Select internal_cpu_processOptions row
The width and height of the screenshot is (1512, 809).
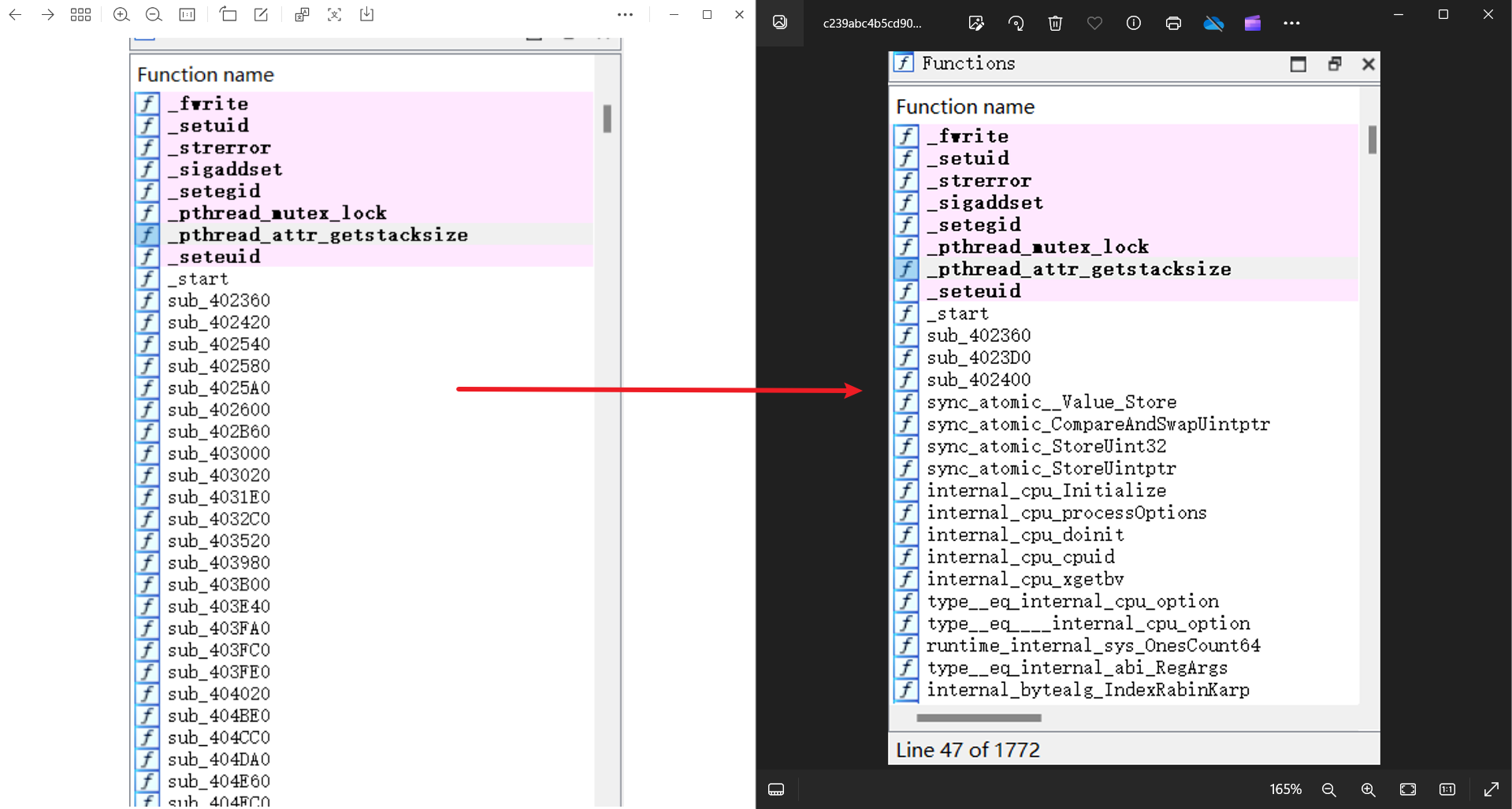tap(1067, 513)
